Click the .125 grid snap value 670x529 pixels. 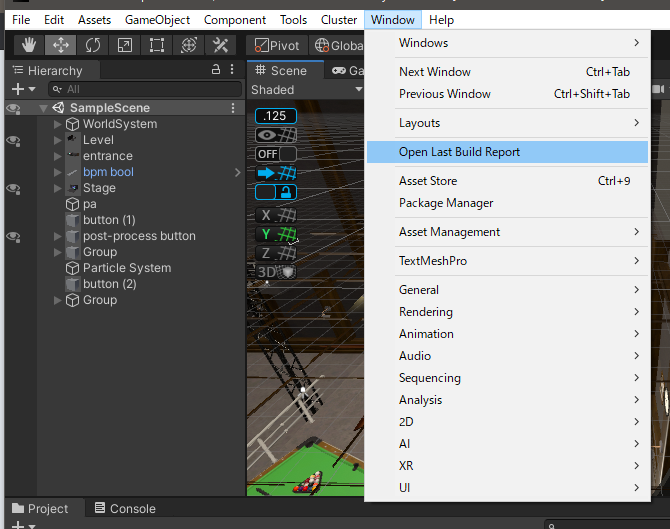276,116
